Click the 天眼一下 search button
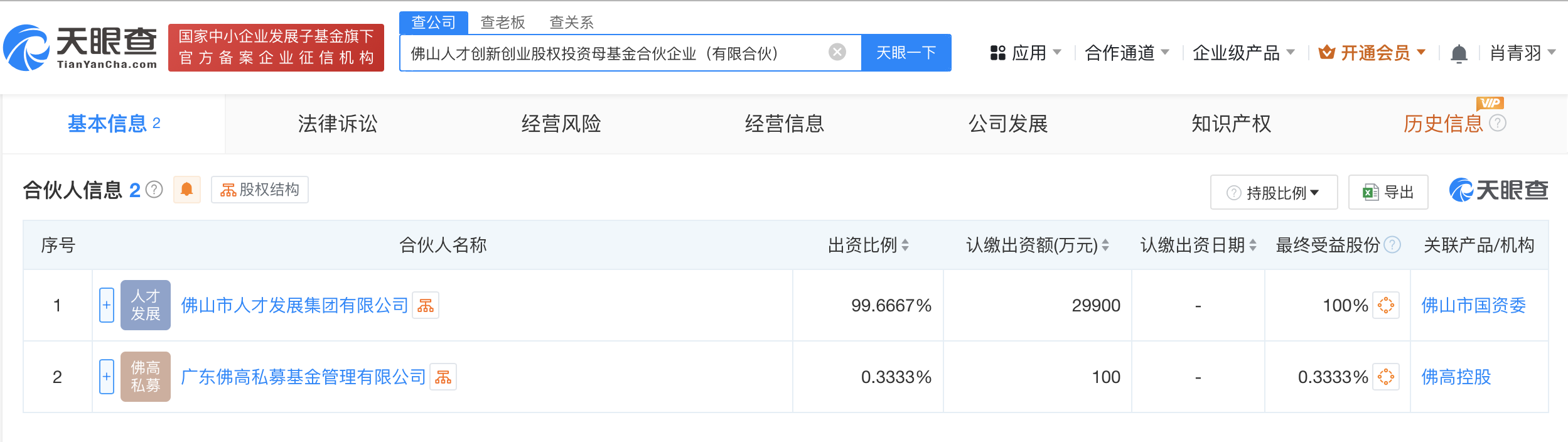 906,53
